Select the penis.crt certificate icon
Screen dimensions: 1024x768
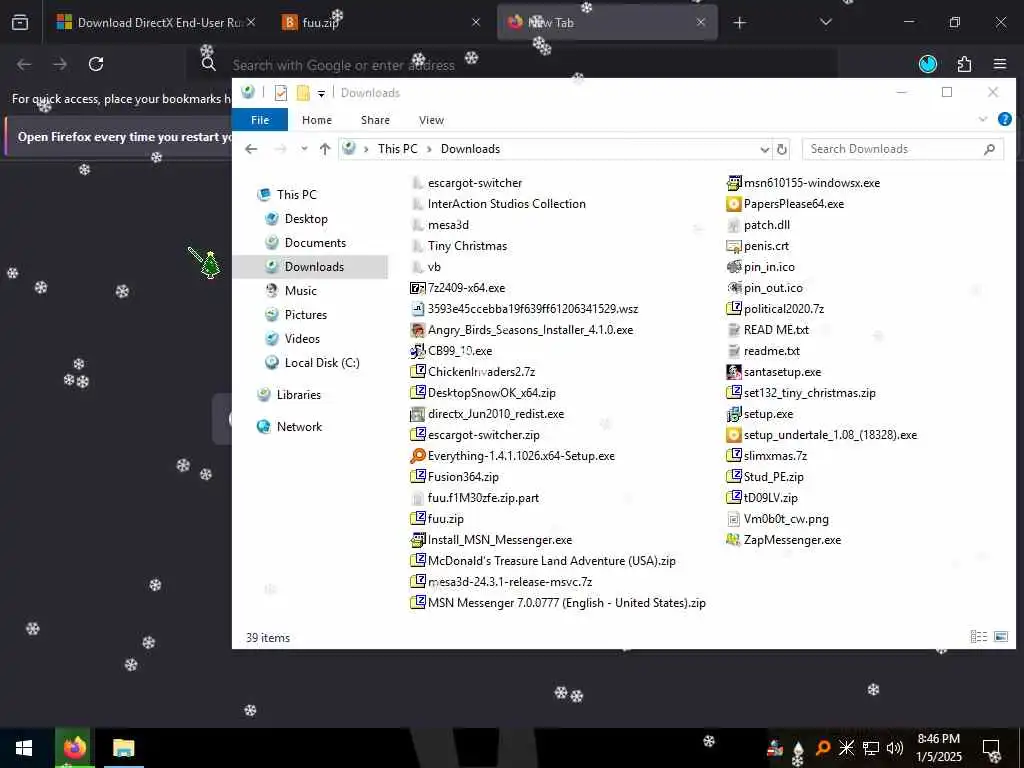tap(734, 246)
